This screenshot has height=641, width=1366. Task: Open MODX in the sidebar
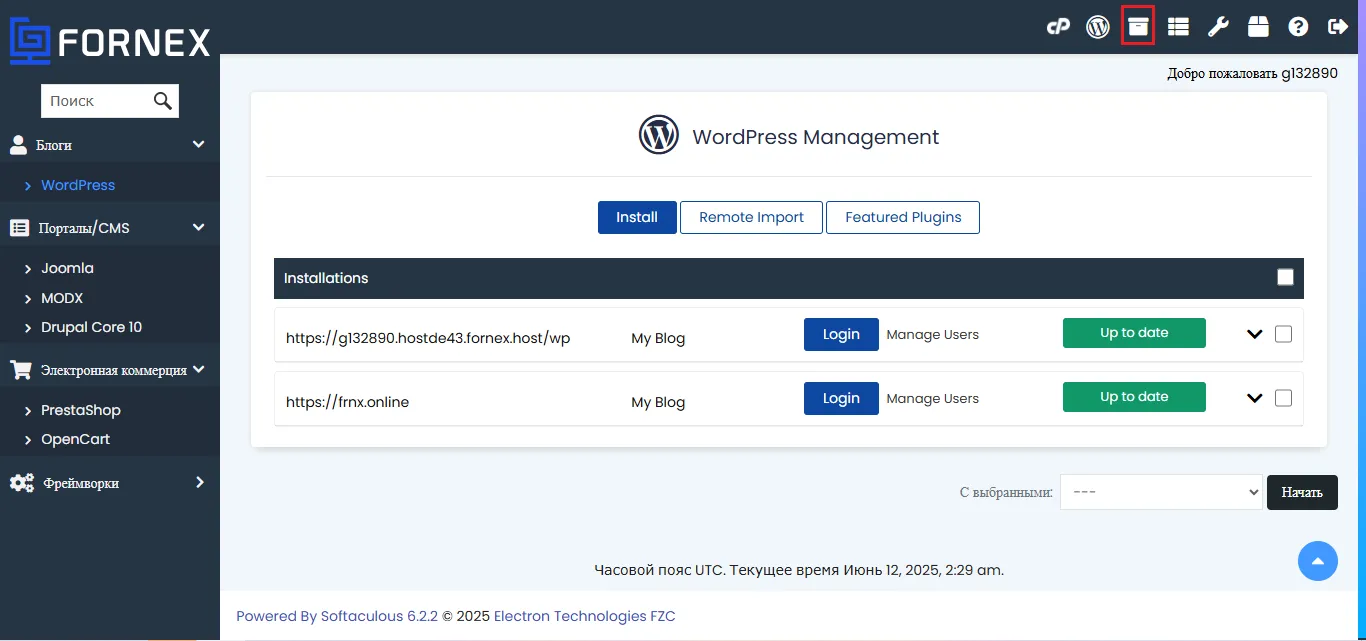click(x=62, y=298)
